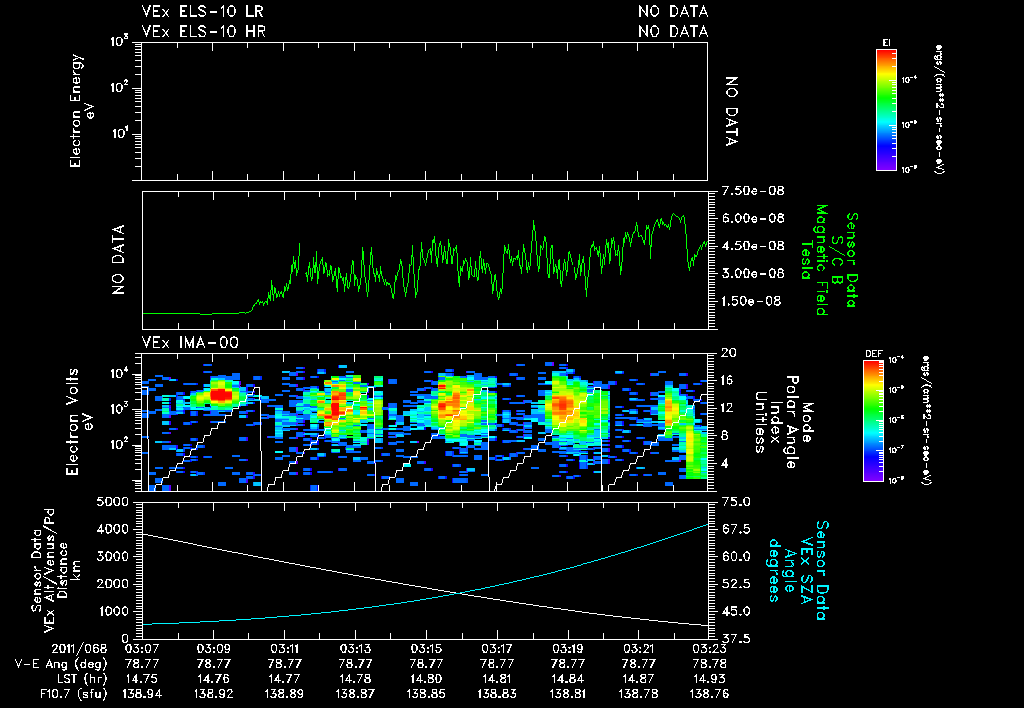Click the DEF color scale bar
The width and height of the screenshot is (1024, 708).
pyautogui.click(x=873, y=421)
